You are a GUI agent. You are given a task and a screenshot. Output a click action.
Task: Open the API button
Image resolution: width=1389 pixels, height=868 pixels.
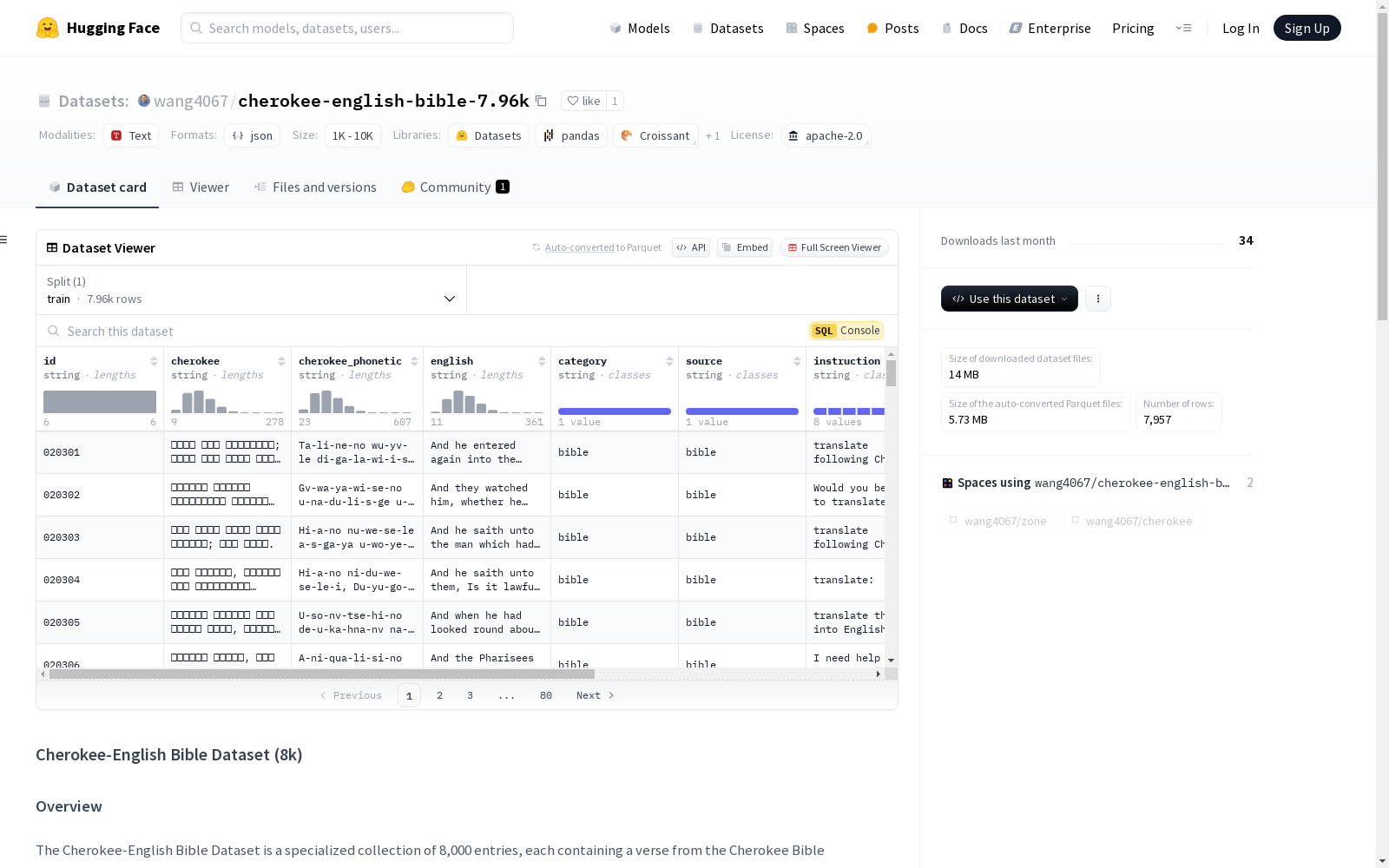click(691, 247)
